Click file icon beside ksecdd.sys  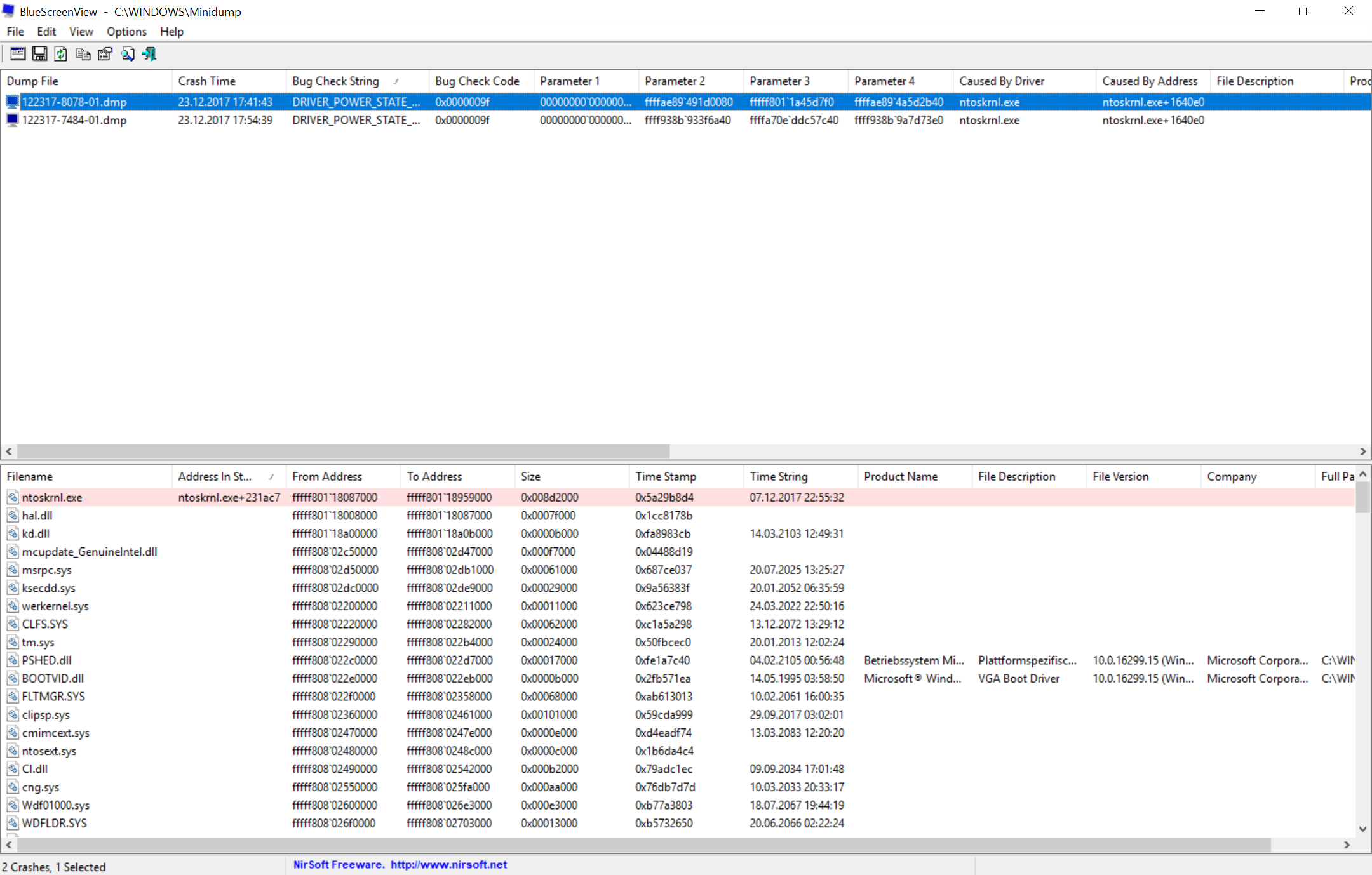coord(13,588)
